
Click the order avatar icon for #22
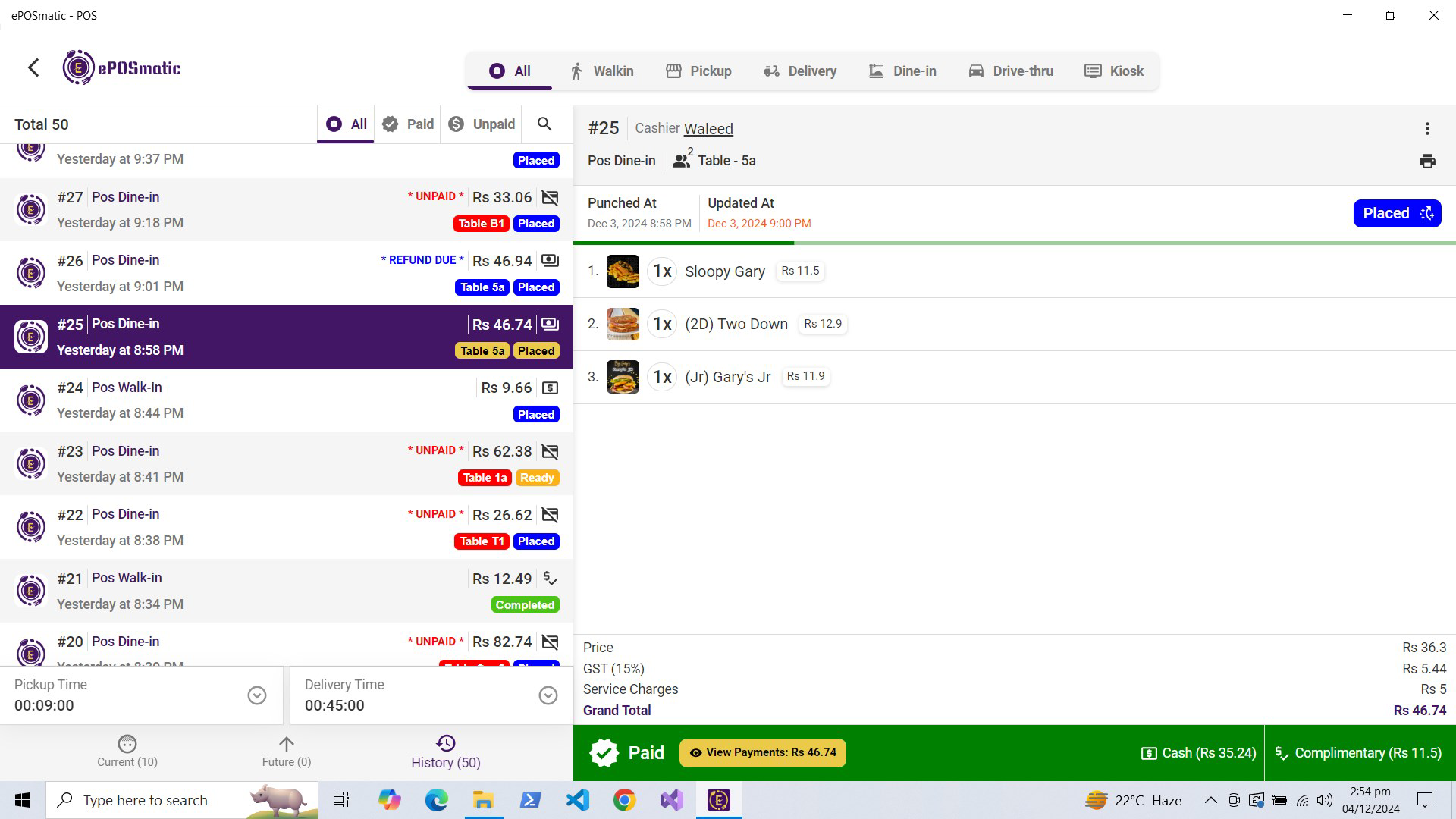pos(31,527)
